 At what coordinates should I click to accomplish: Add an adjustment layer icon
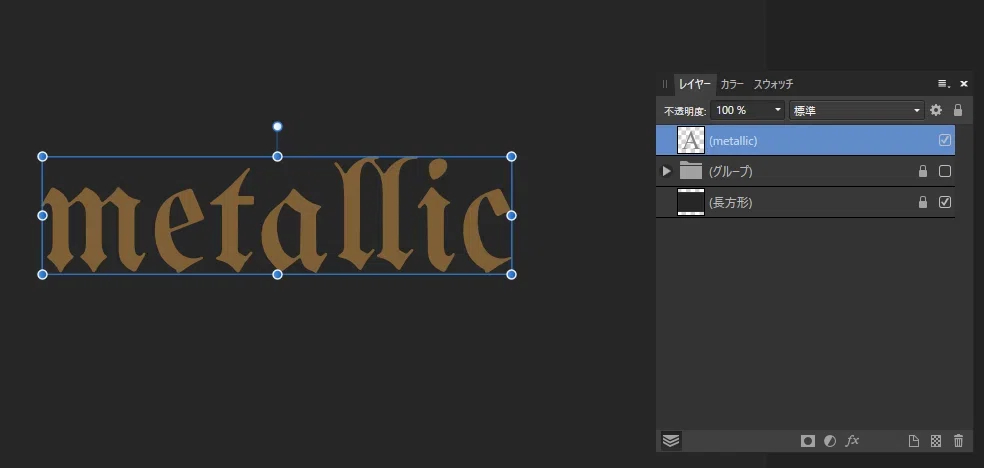click(830, 441)
